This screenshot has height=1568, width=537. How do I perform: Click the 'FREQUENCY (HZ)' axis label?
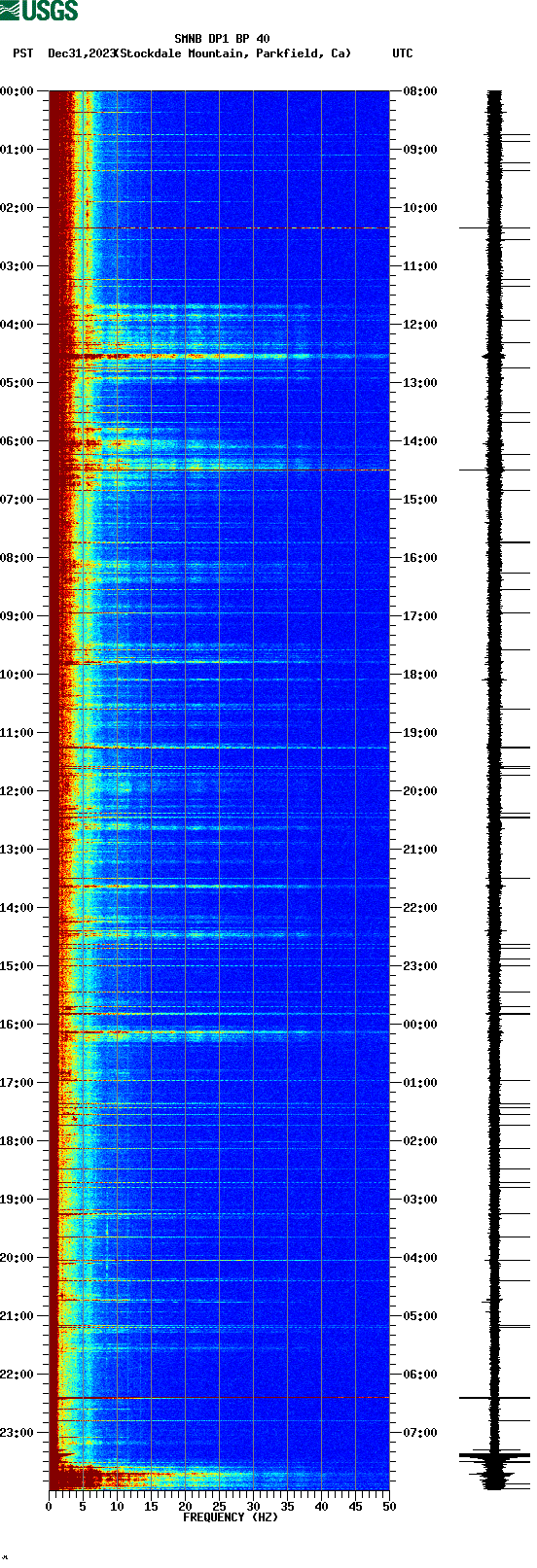(x=231, y=1517)
